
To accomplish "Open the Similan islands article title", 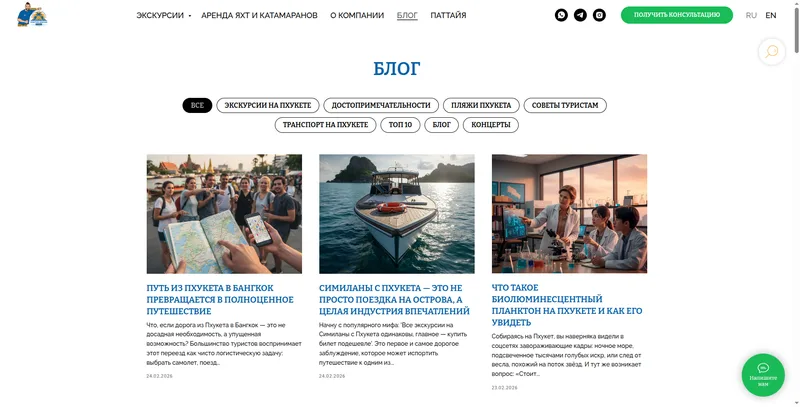I will 394,299.
